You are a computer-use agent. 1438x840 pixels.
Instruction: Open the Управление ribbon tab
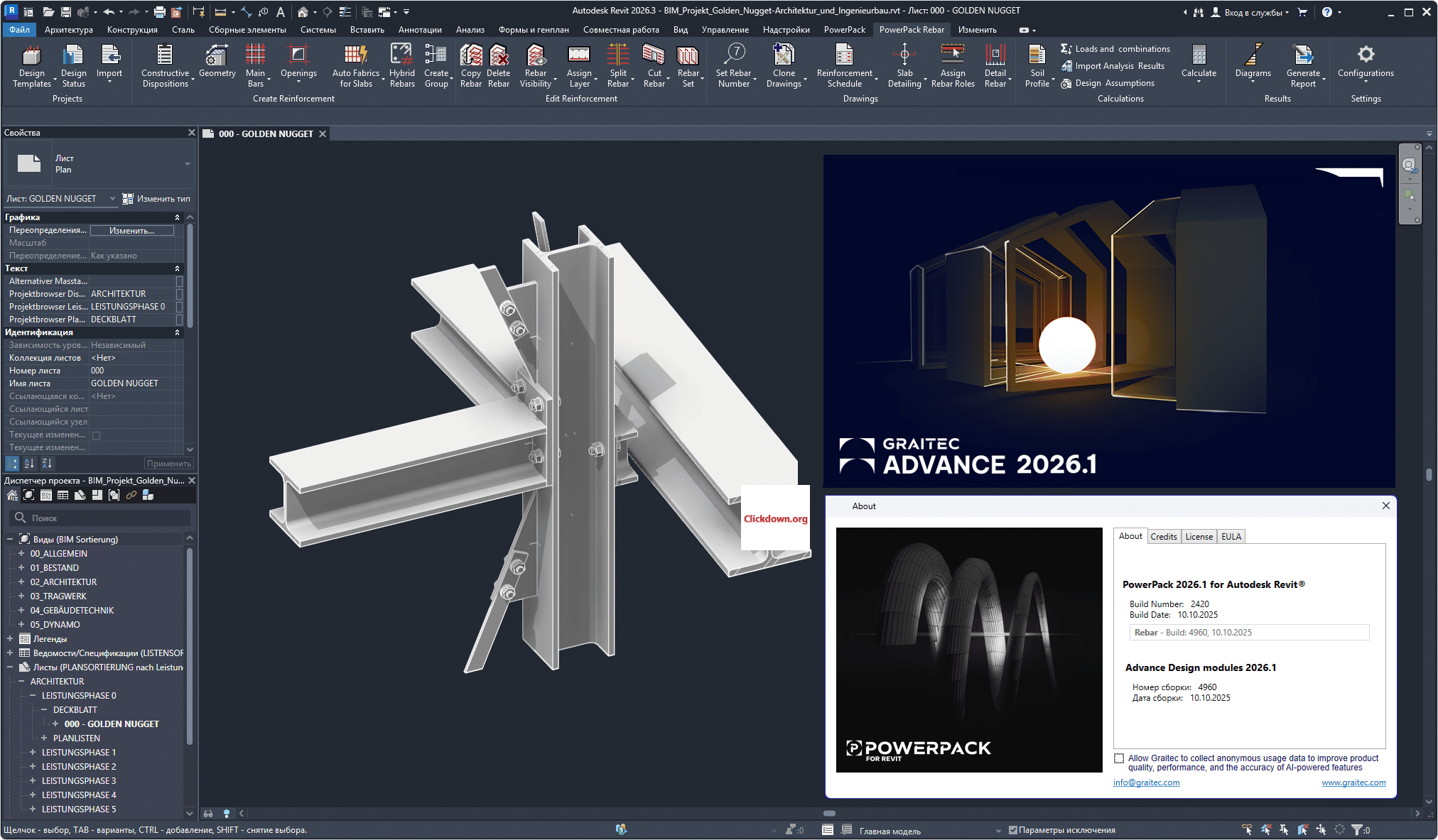tap(725, 29)
